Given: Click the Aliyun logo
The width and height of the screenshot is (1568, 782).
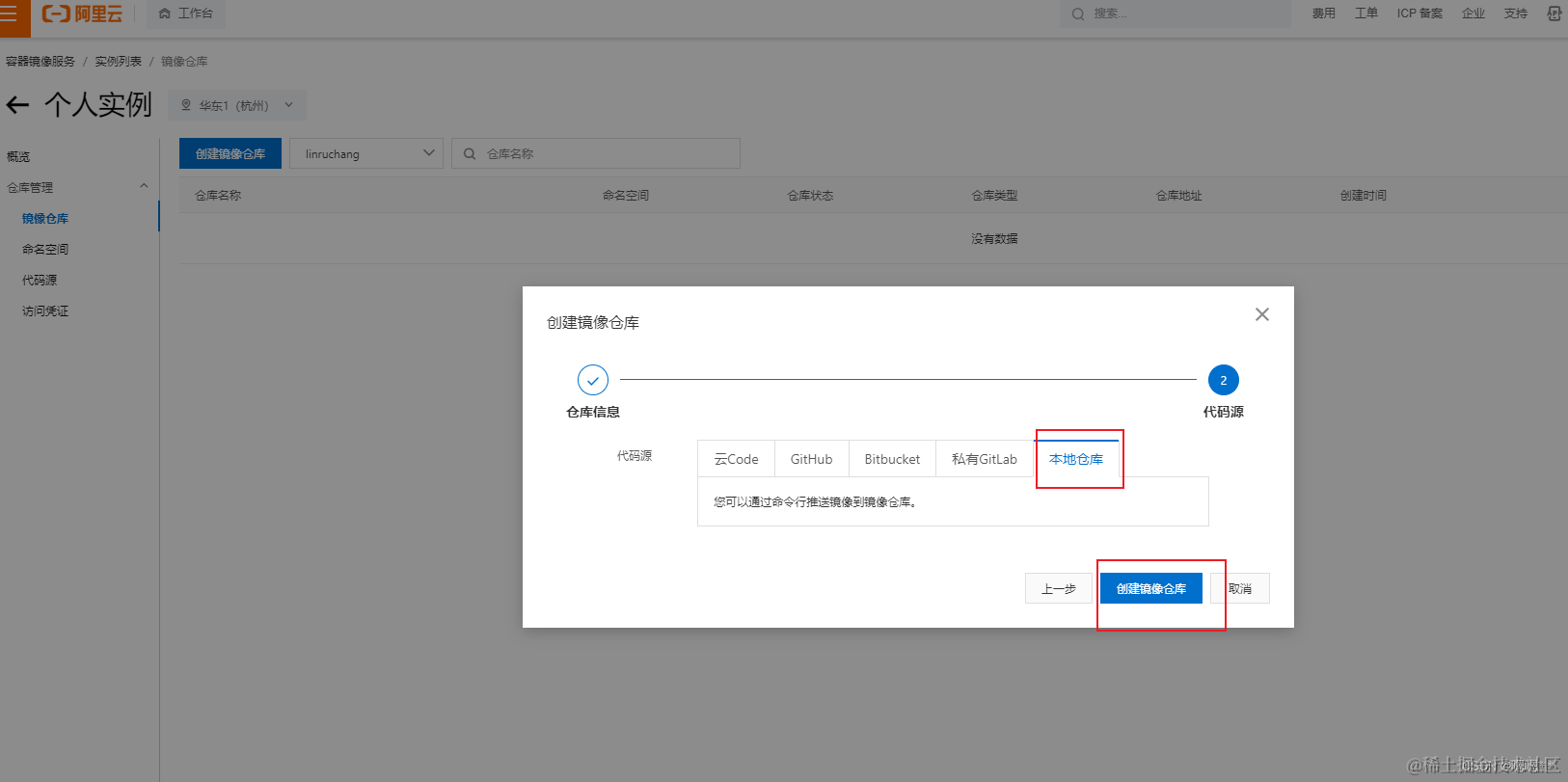Looking at the screenshot, I should (x=82, y=13).
